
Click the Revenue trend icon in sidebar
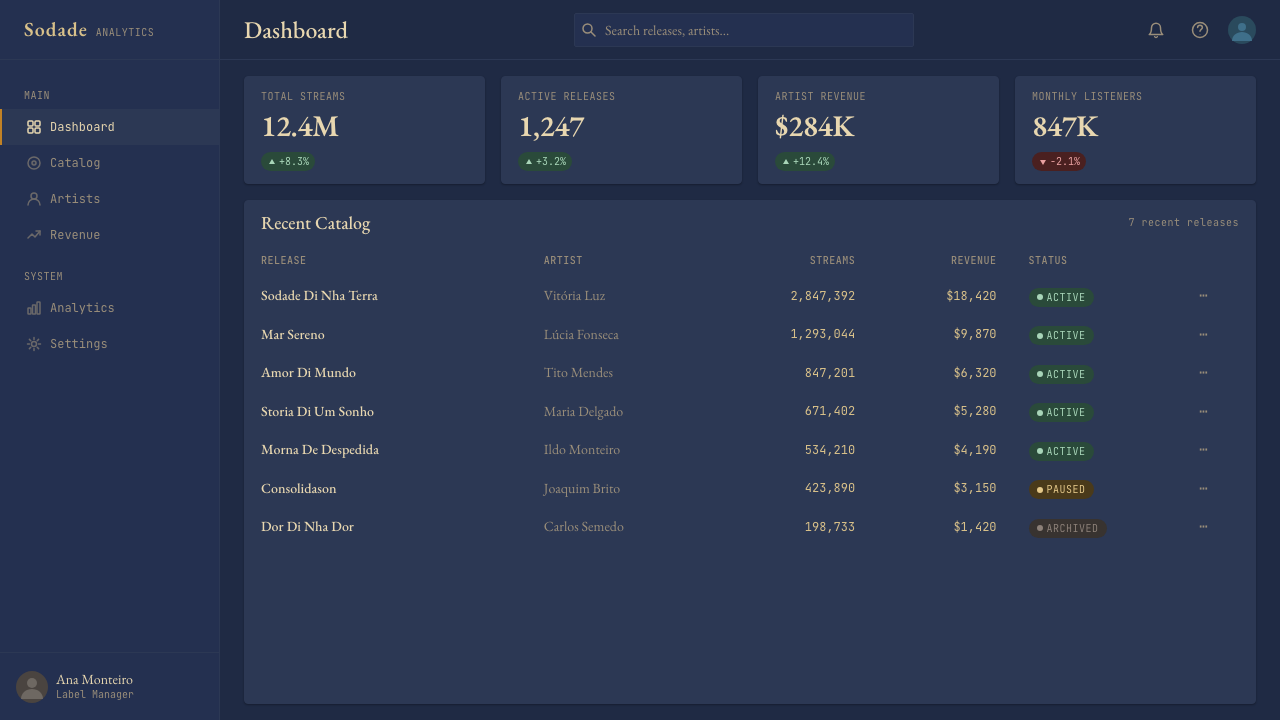tap(34, 235)
